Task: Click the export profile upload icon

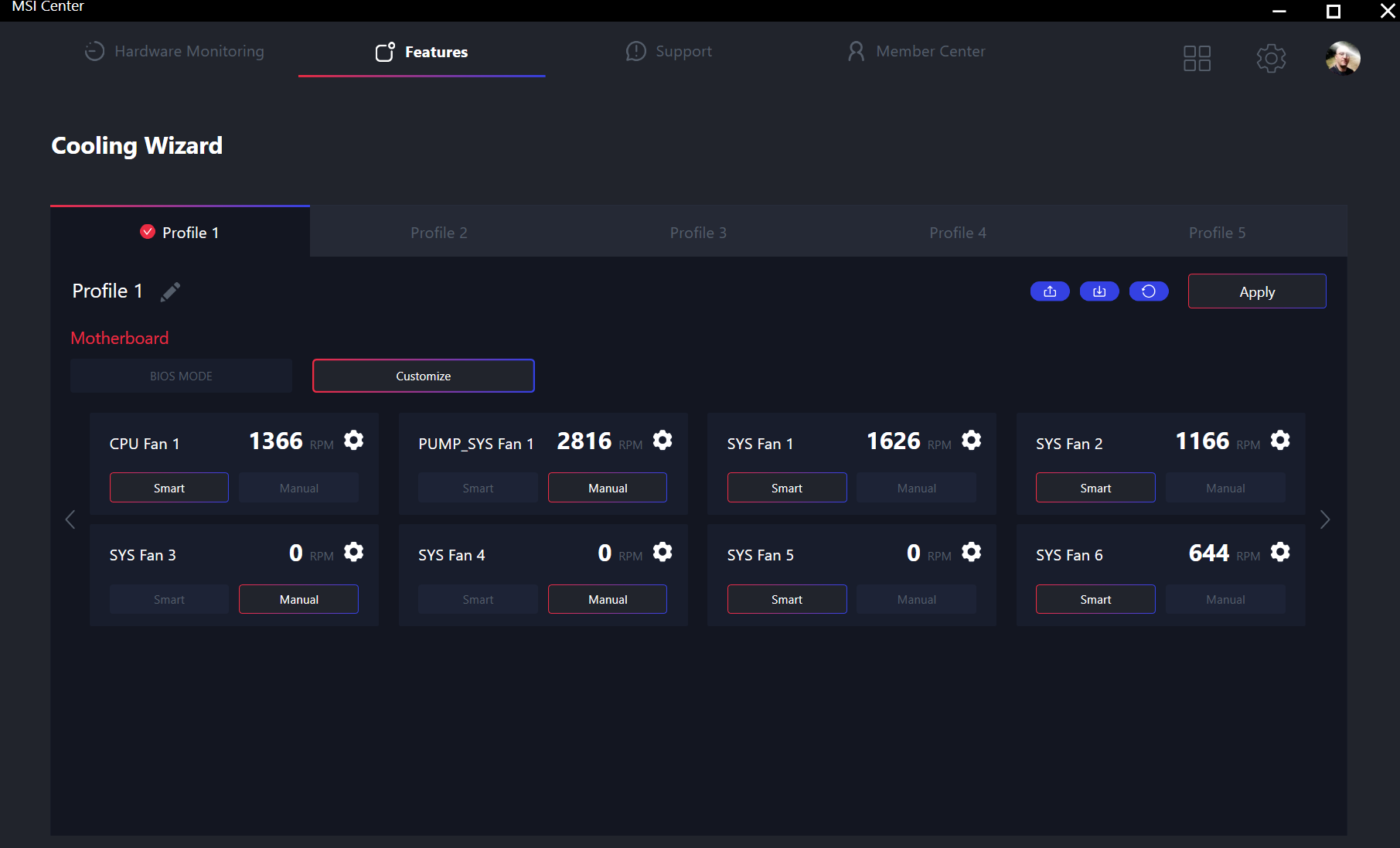Action: click(x=1050, y=291)
